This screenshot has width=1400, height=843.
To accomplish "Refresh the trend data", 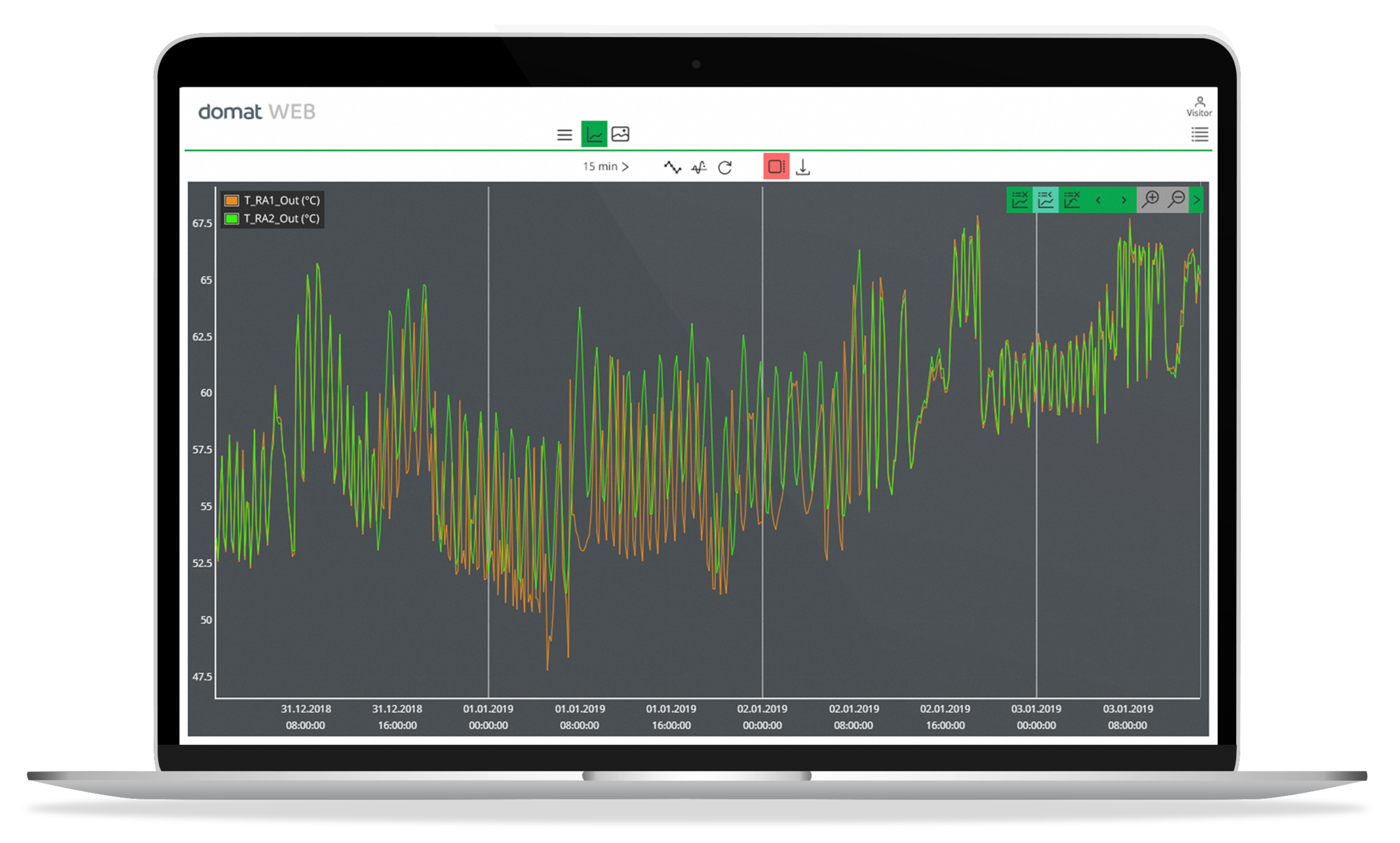I will click(x=726, y=167).
